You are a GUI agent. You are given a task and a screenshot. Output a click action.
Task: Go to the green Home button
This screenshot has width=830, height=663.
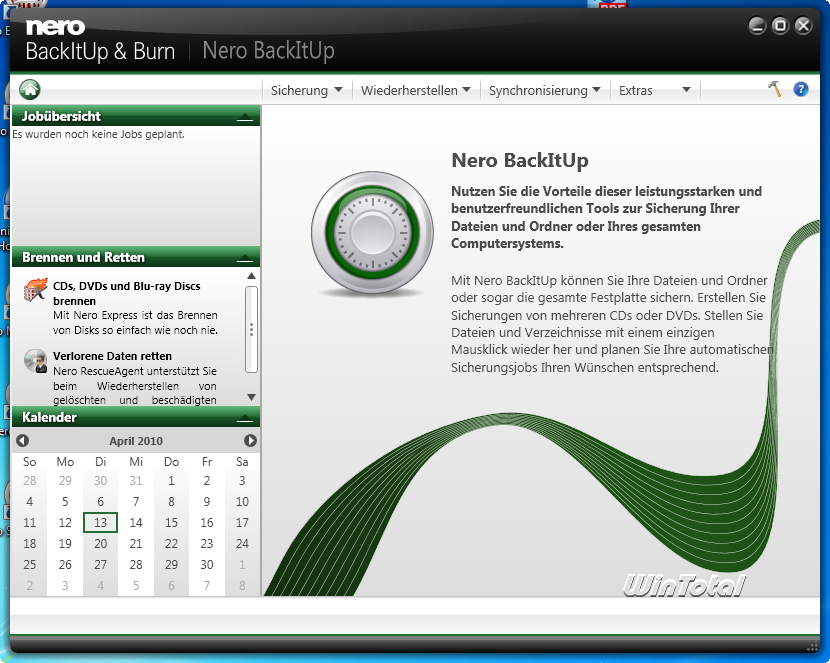tap(30, 89)
